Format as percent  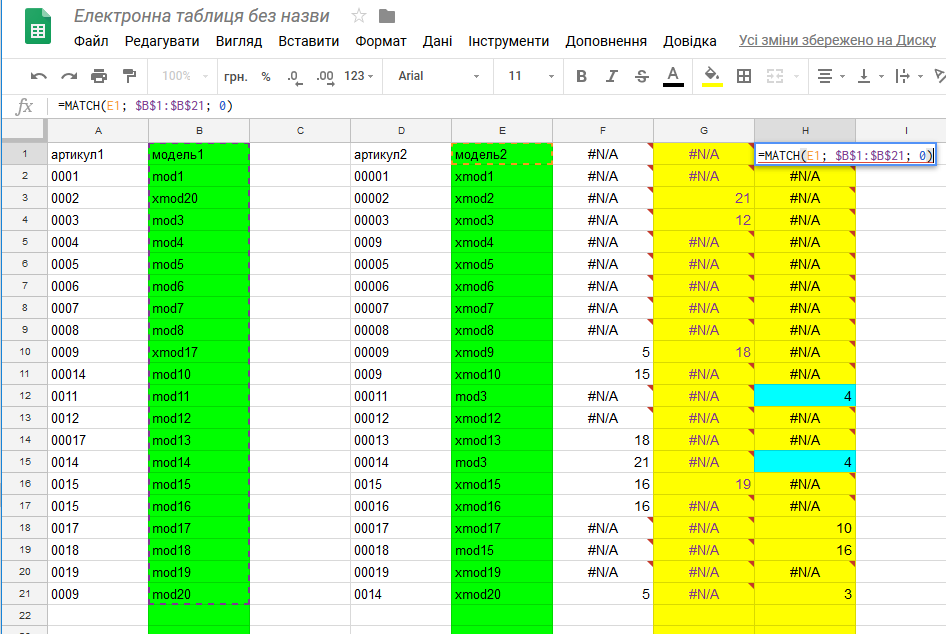click(265, 77)
